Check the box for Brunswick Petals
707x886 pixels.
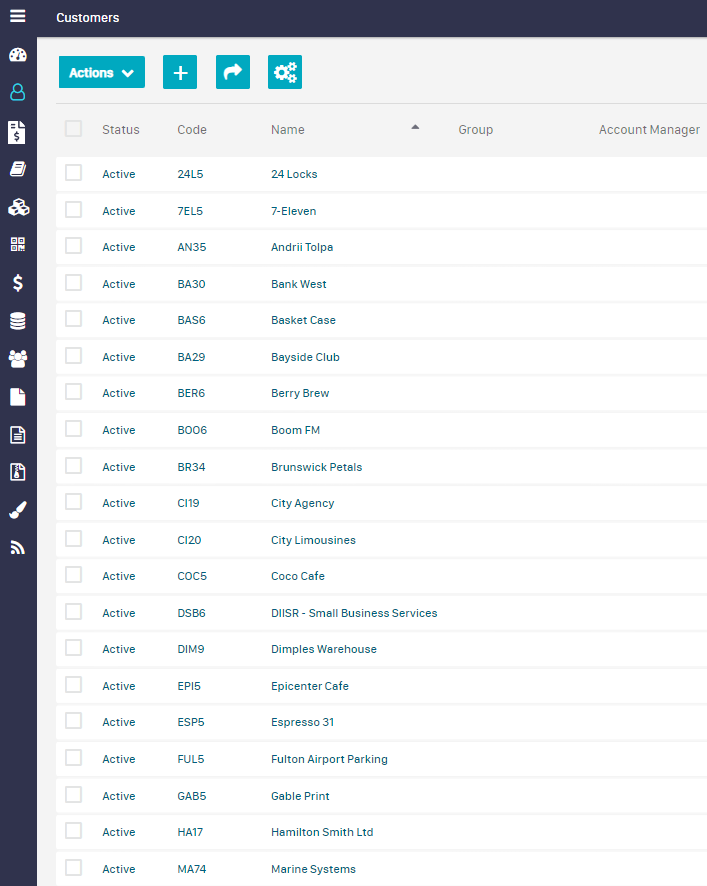coord(73,466)
